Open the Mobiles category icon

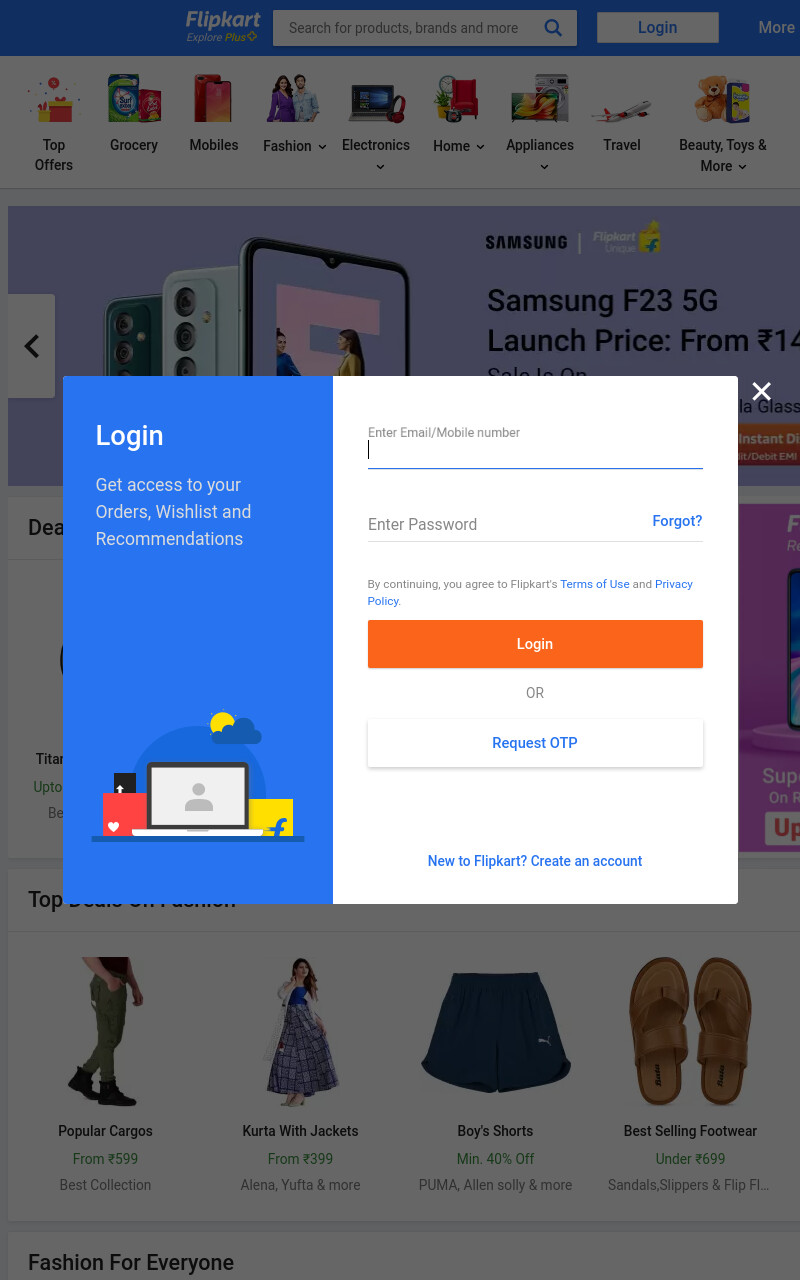[x=214, y=99]
